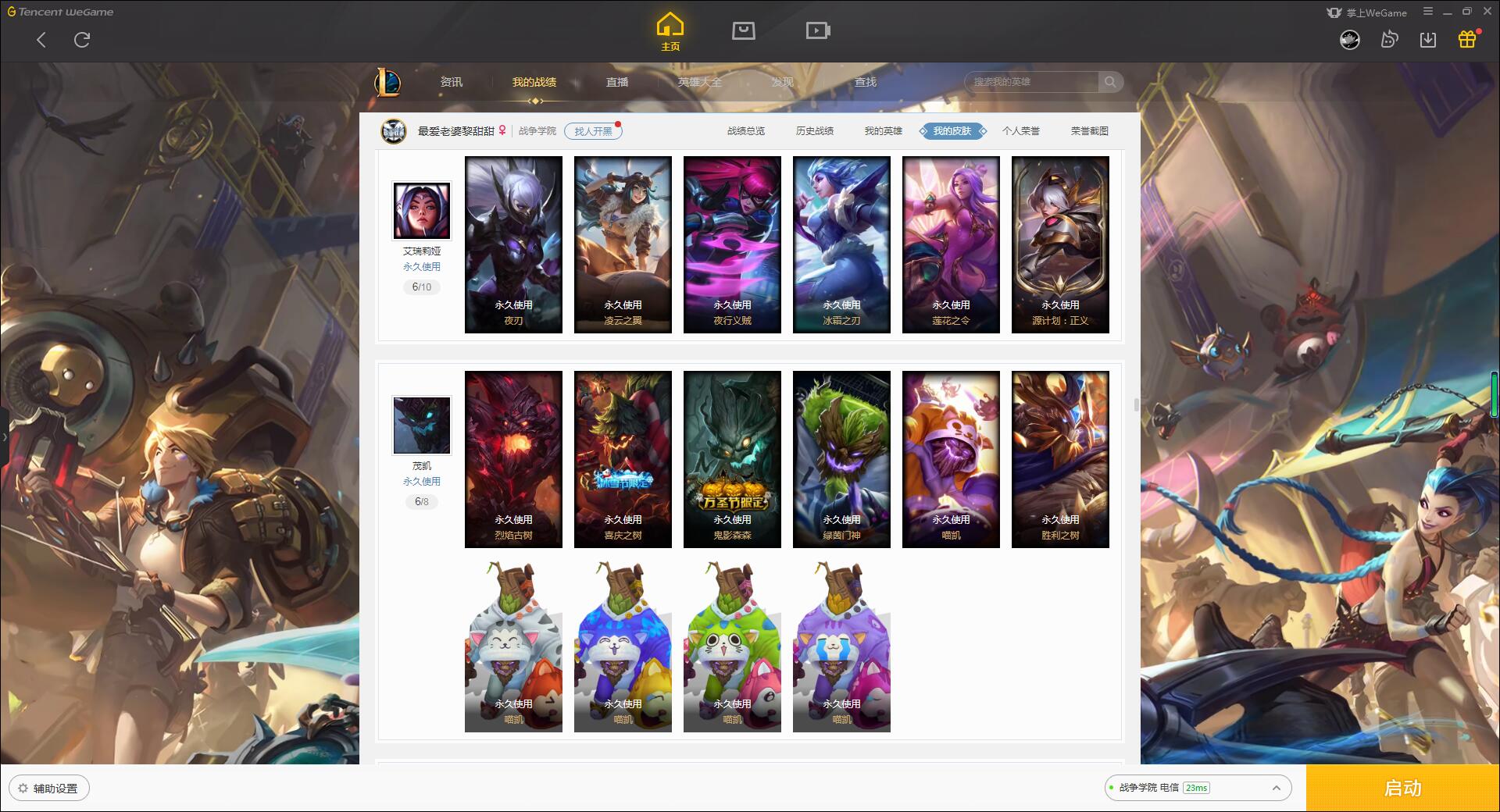
Task: Open the green cat 喵凯 chroma thumbnail
Action: (x=732, y=646)
